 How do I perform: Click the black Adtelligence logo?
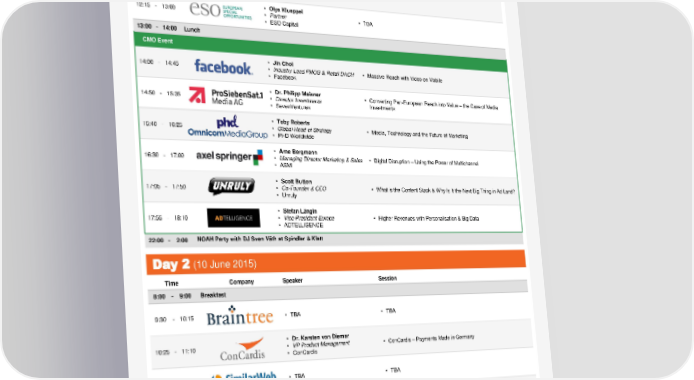point(233,218)
